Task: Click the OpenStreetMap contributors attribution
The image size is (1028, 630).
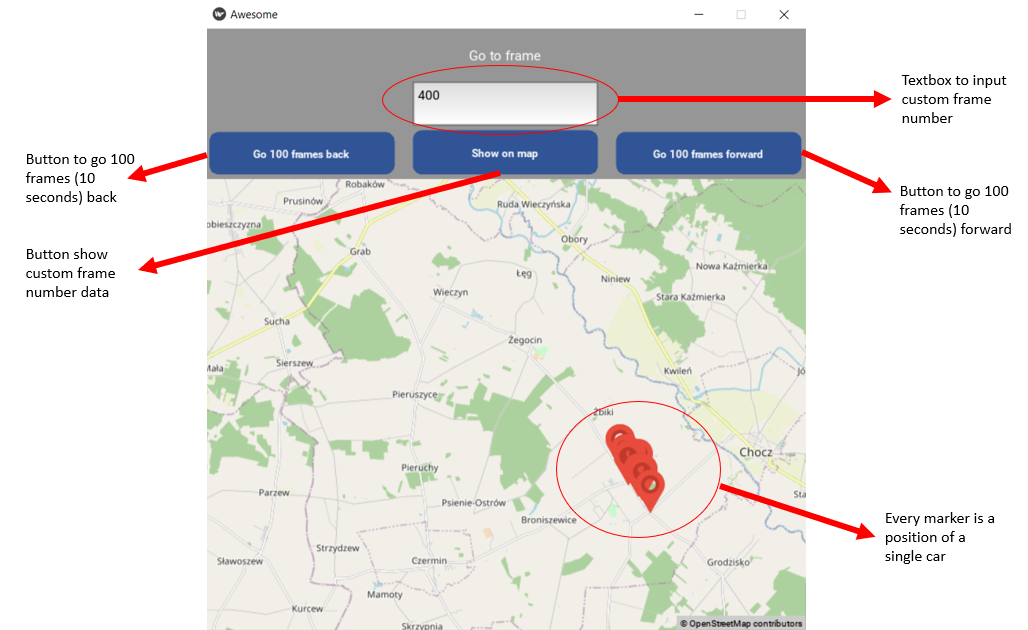Action: (741, 623)
